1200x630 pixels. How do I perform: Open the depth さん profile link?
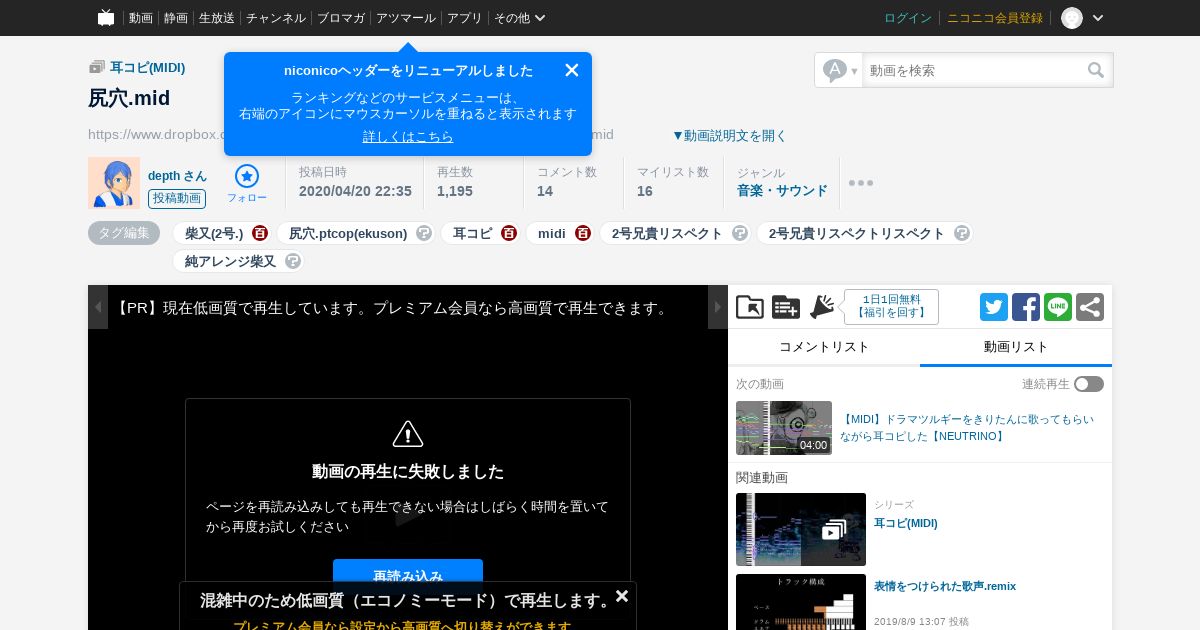tap(177, 175)
